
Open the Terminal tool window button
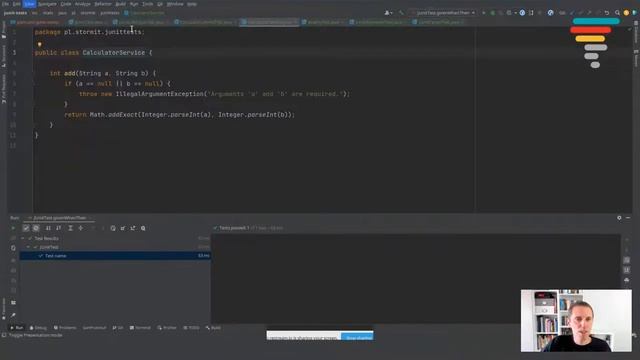coord(140,328)
